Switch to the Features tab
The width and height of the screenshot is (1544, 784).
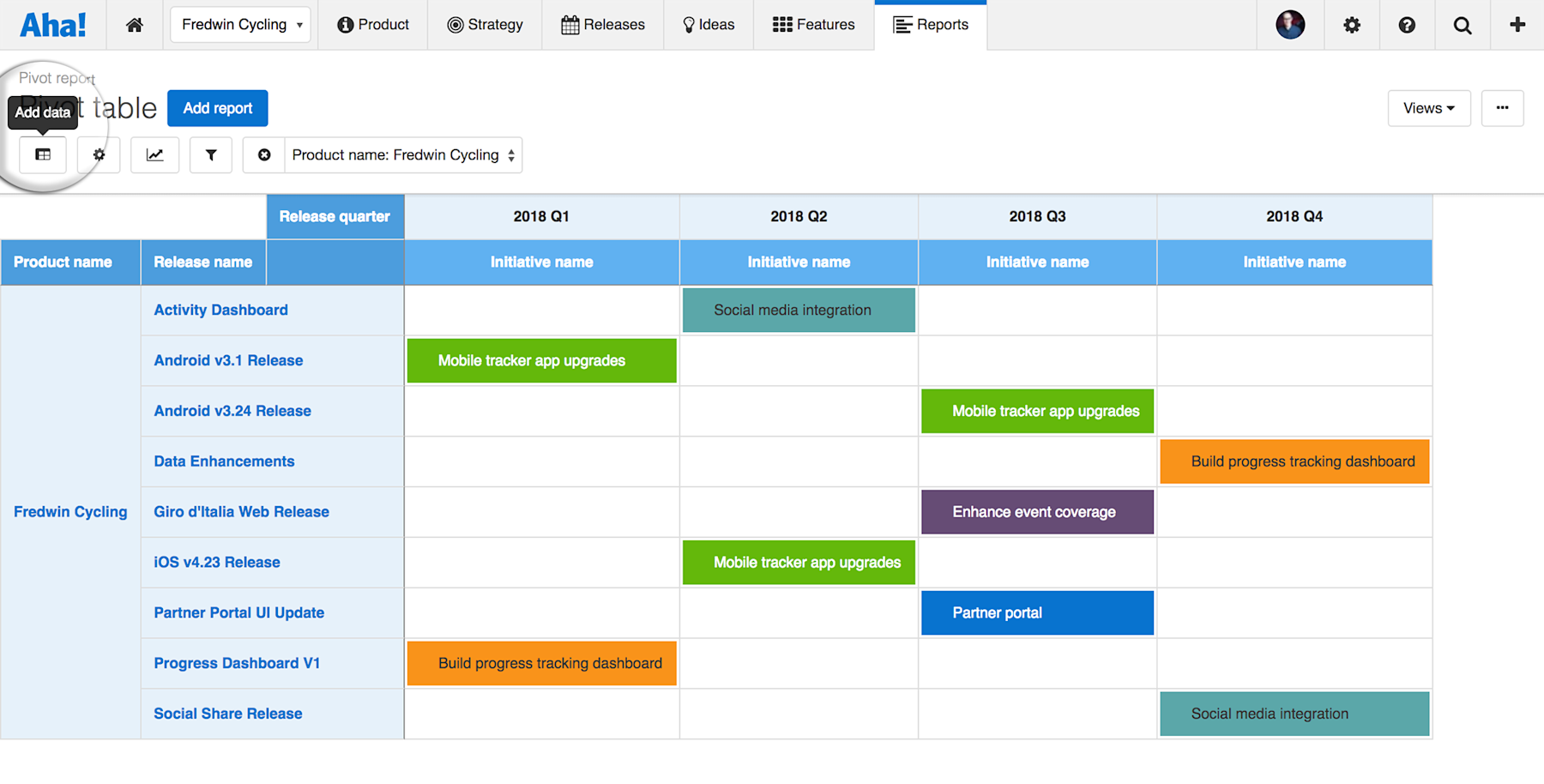(x=813, y=25)
